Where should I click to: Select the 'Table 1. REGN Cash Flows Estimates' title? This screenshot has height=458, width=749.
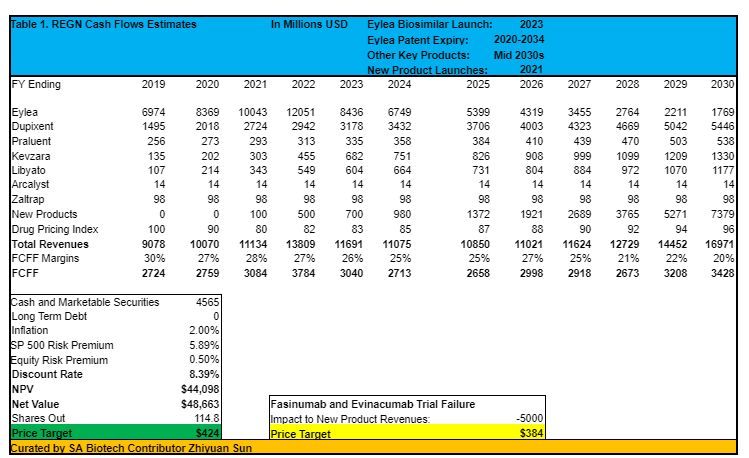(103, 24)
